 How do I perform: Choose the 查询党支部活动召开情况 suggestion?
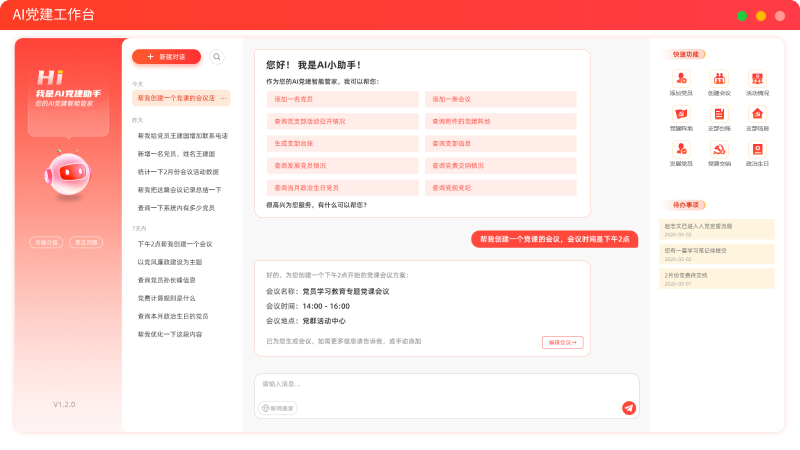click(x=342, y=121)
